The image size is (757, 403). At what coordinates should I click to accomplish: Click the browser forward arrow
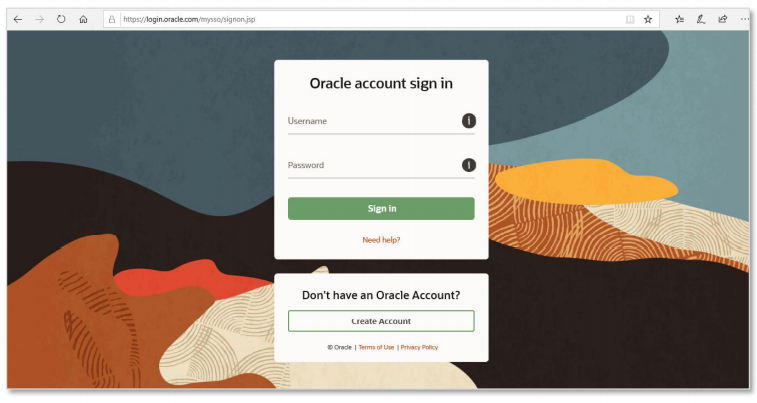click(40, 19)
